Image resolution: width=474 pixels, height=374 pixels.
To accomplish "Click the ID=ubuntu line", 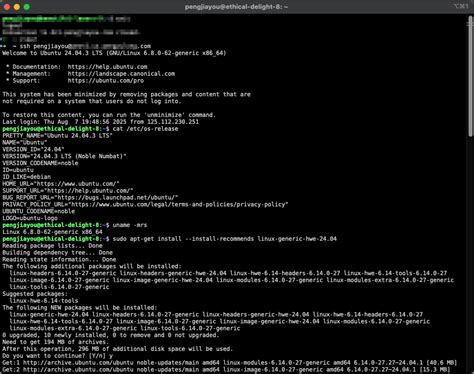I will 18,170.
